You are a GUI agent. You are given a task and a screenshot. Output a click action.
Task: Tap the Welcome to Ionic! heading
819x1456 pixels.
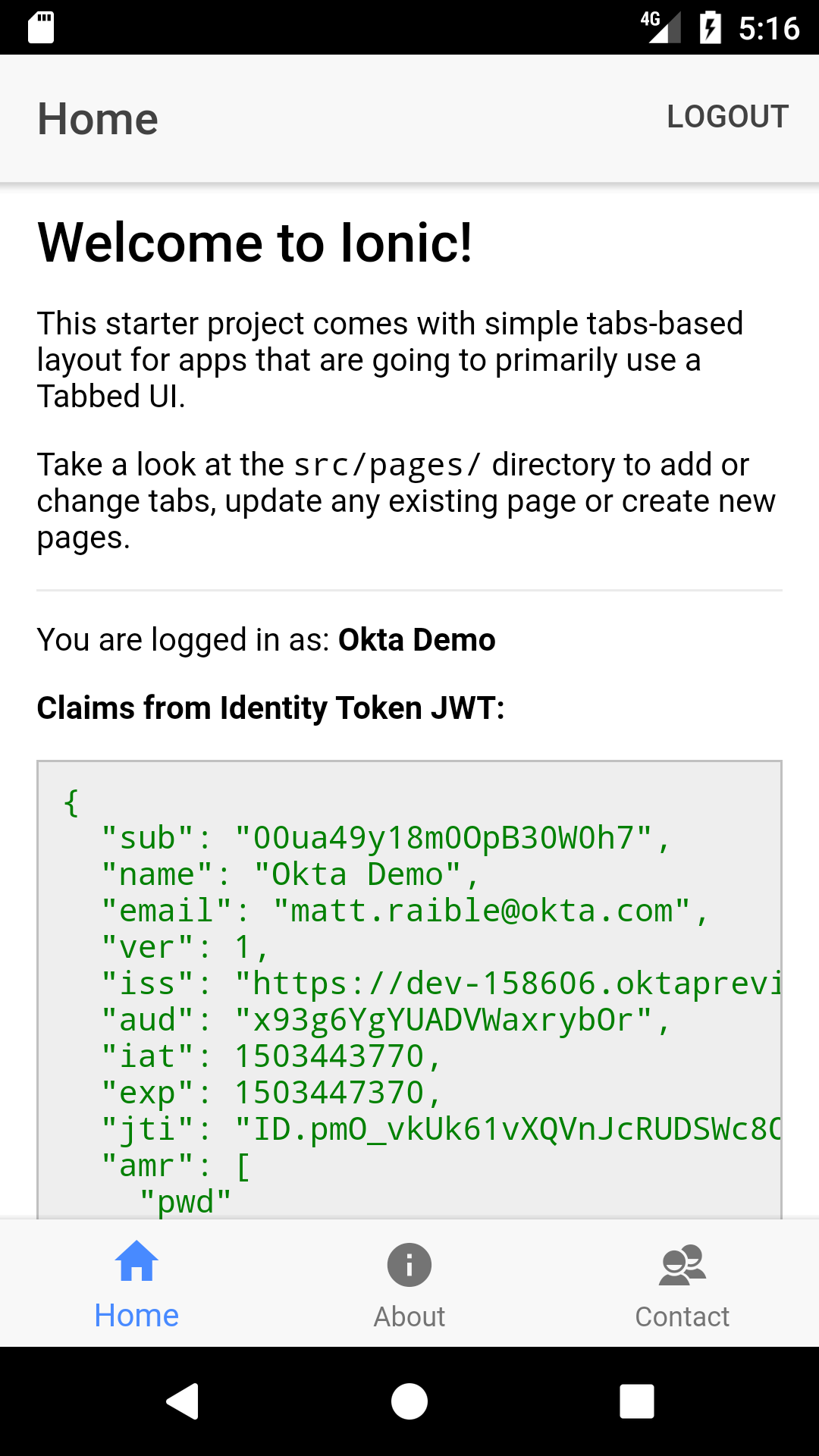255,243
